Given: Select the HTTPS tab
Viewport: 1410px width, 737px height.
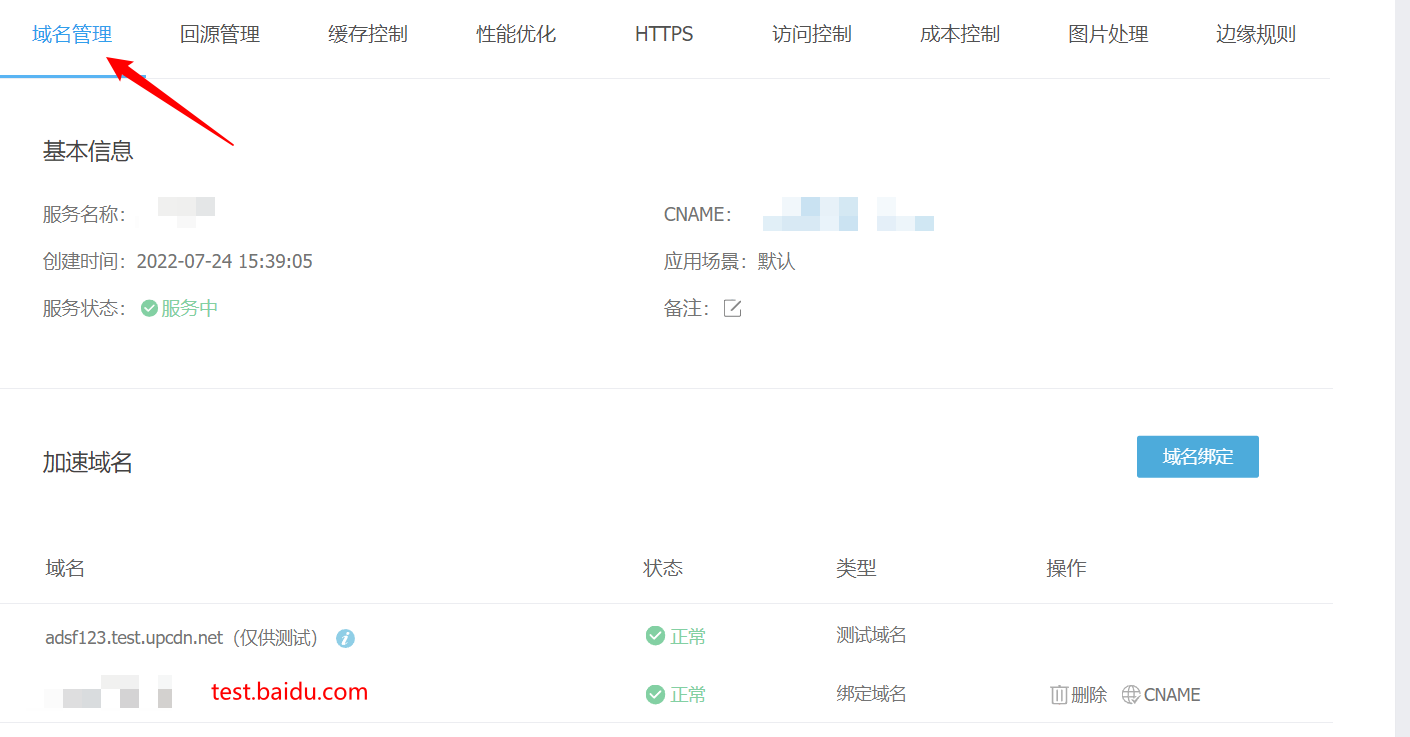Looking at the screenshot, I should 664,34.
